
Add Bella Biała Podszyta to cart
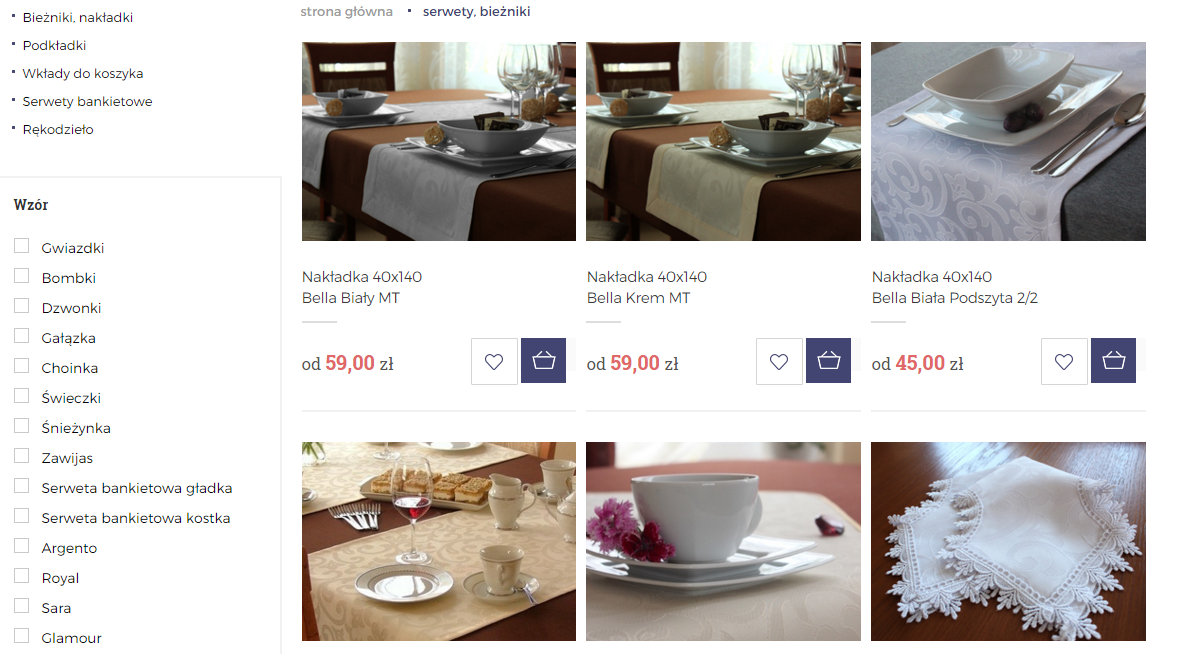pyautogui.click(x=1113, y=361)
